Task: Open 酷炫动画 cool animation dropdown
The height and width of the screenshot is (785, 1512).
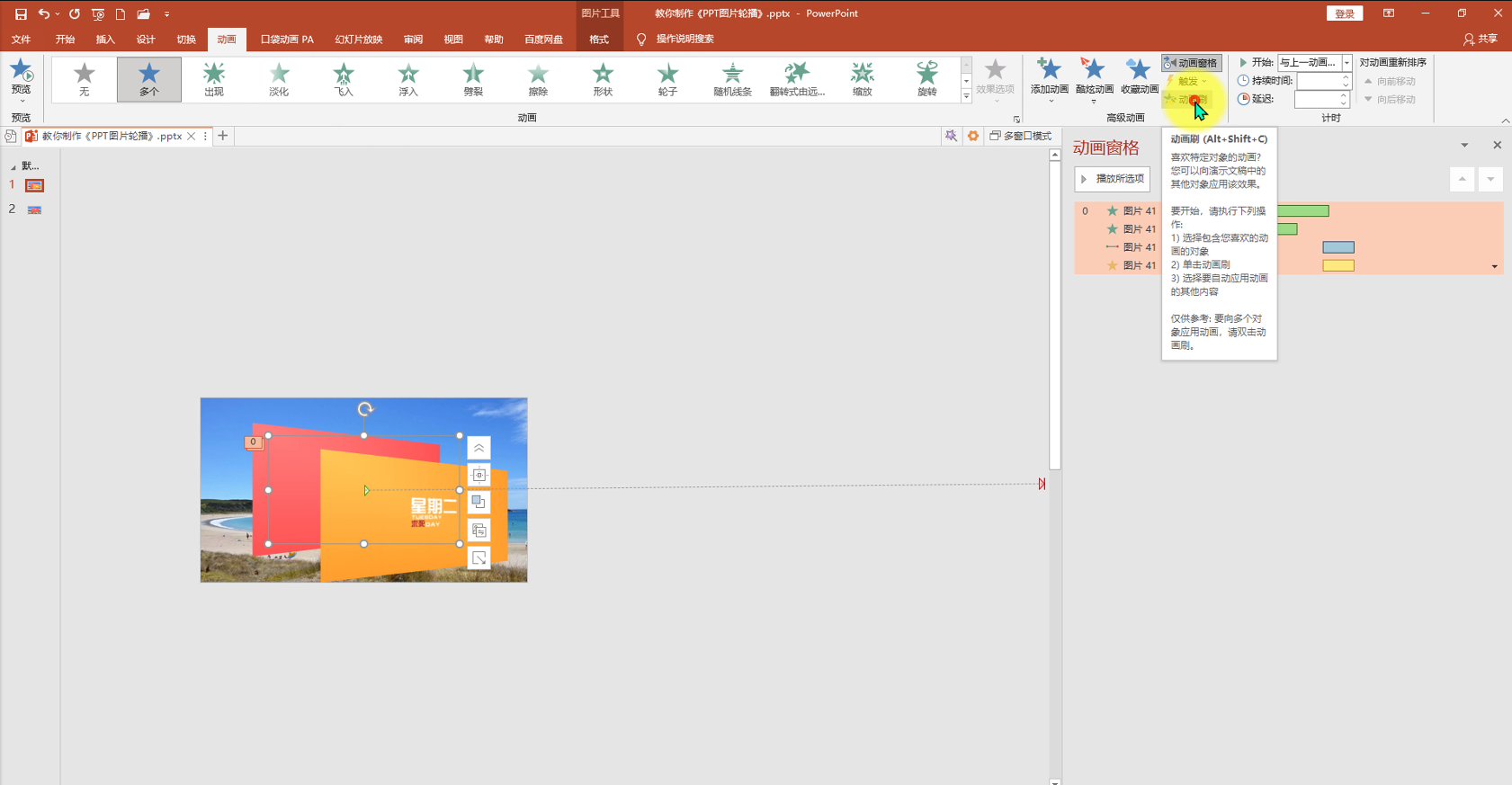Action: (1095, 80)
